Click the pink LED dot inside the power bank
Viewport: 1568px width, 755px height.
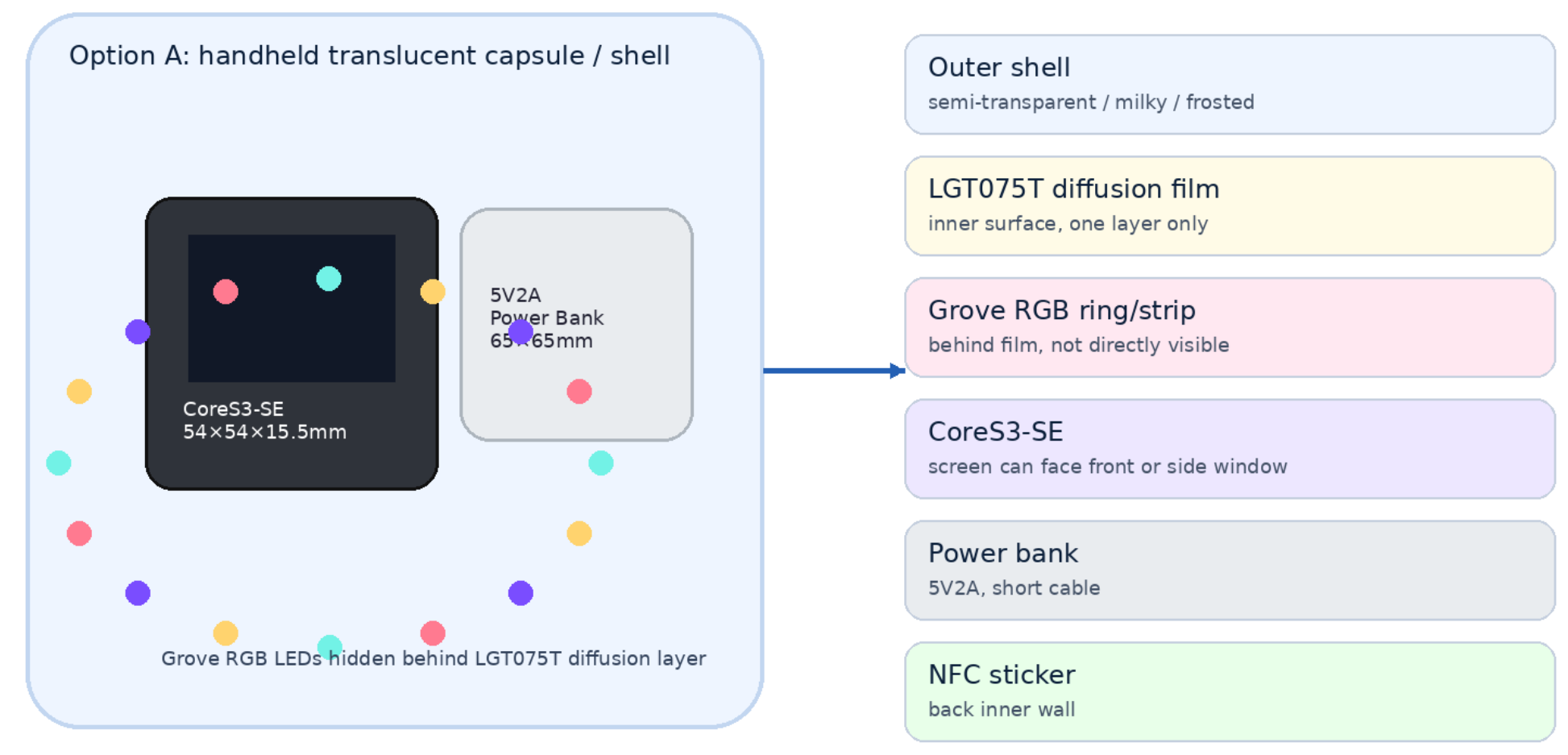(579, 392)
